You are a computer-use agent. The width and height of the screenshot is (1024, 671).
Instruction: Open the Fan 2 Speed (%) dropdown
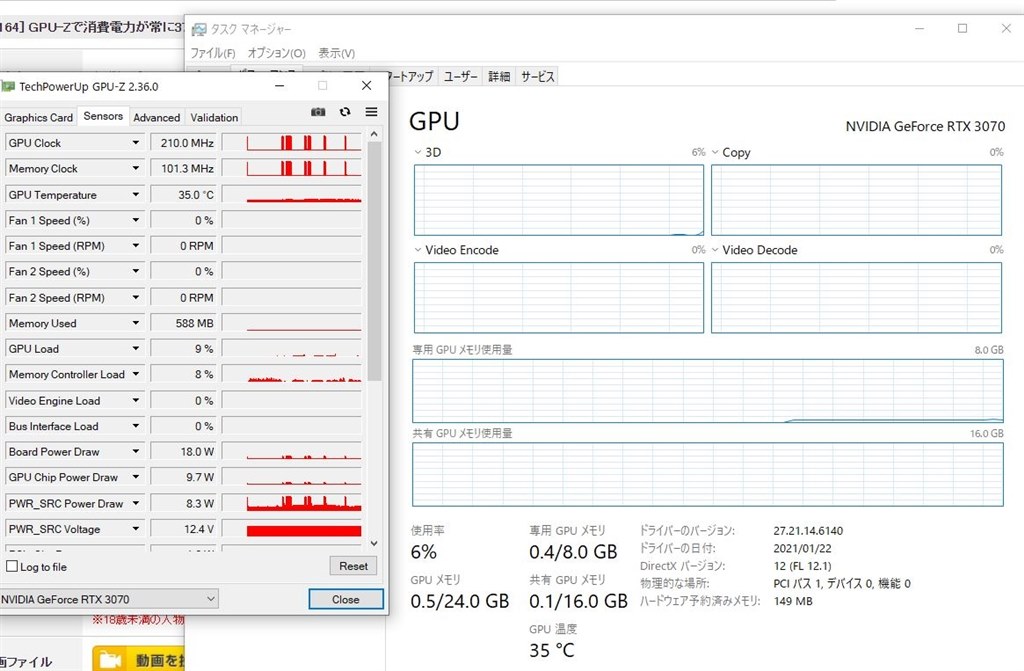[135, 271]
